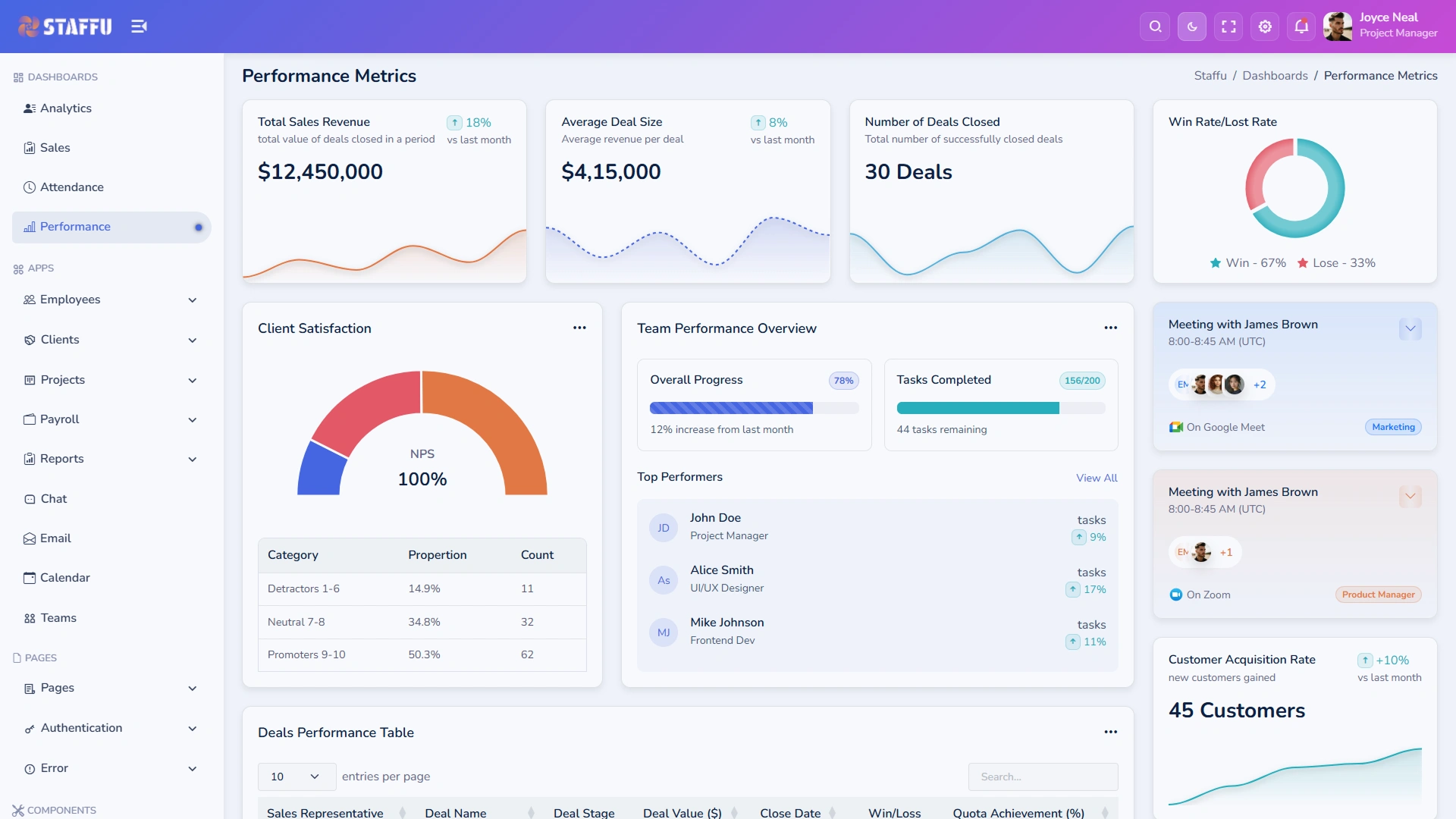The width and height of the screenshot is (1456, 819).
Task: Click the deals table Search field
Action: tap(1043, 777)
